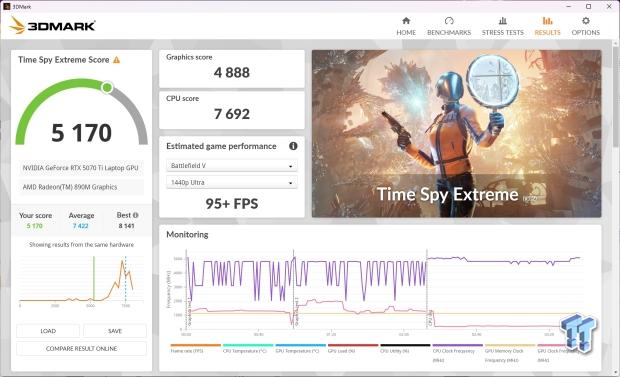Click the SAVE button
The image size is (620, 377).
(115, 331)
